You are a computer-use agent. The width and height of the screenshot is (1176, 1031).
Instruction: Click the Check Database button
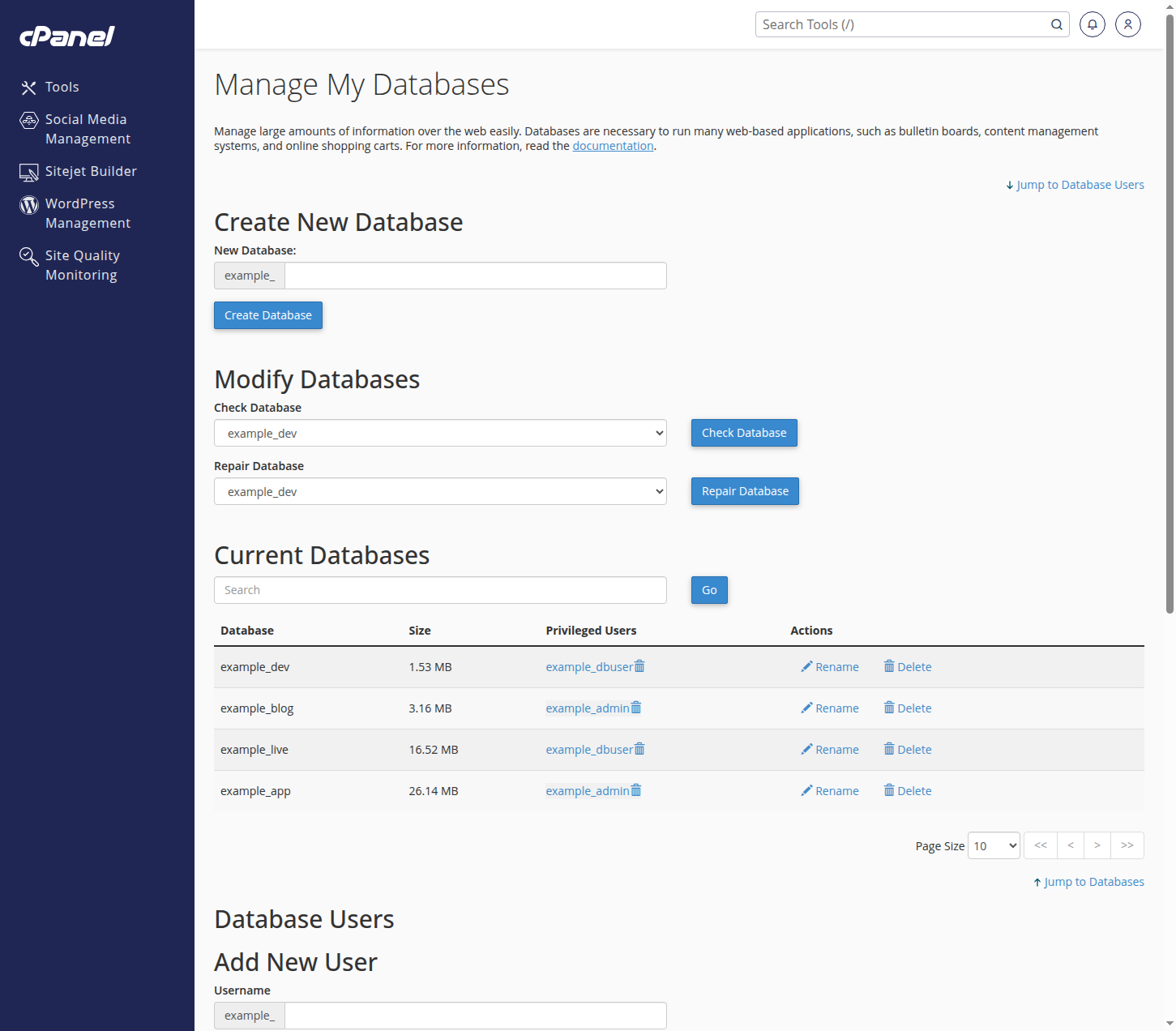tap(744, 433)
